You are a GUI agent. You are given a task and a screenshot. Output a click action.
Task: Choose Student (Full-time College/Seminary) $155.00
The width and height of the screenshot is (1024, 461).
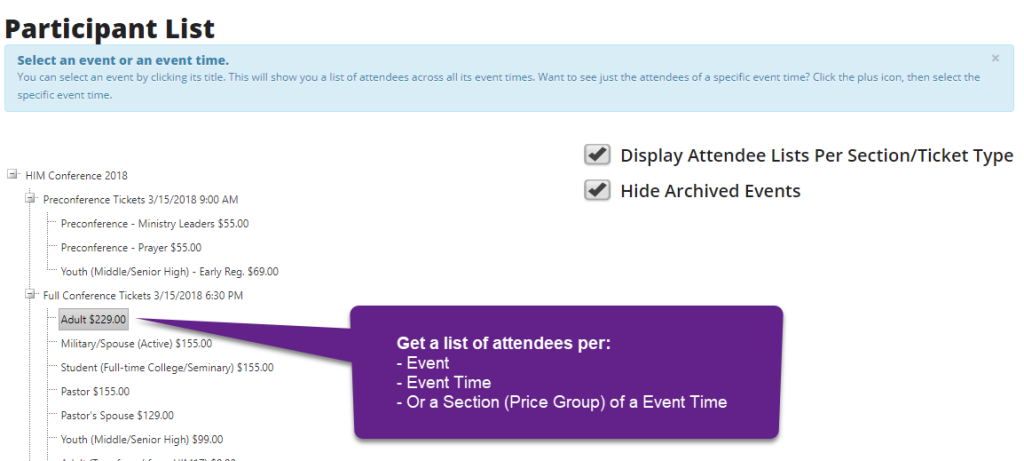(167, 368)
